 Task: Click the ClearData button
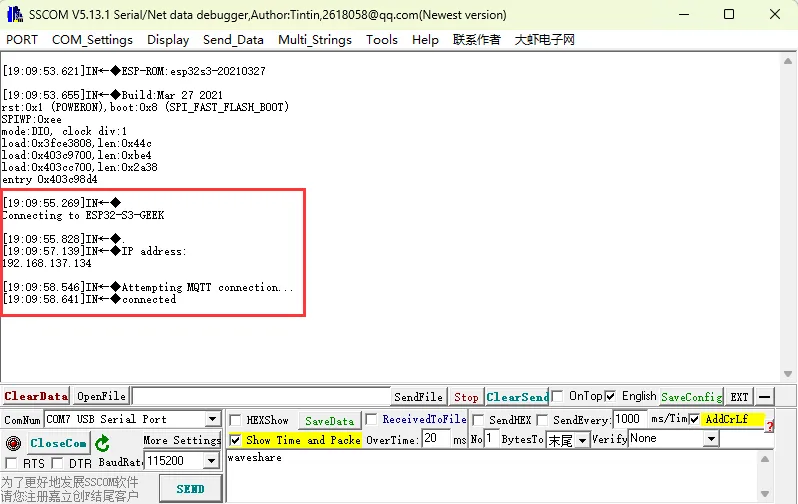[35, 397]
